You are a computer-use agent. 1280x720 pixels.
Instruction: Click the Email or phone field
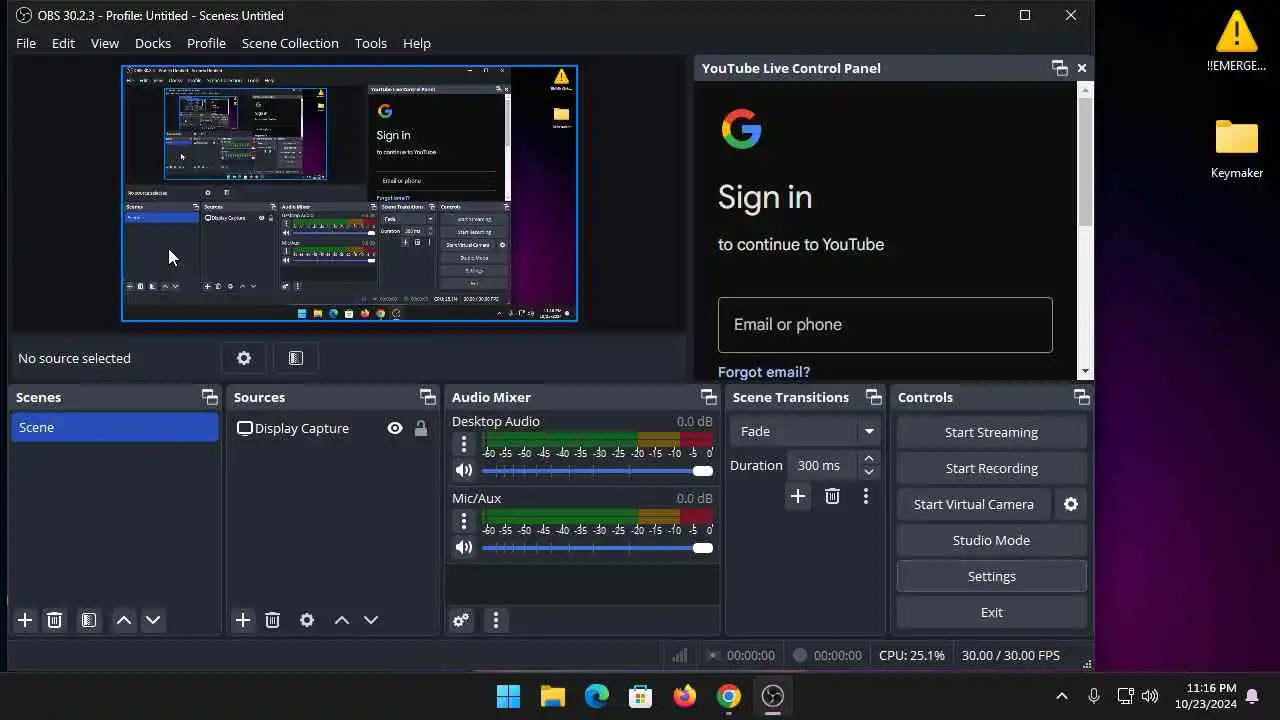pyautogui.click(x=885, y=325)
